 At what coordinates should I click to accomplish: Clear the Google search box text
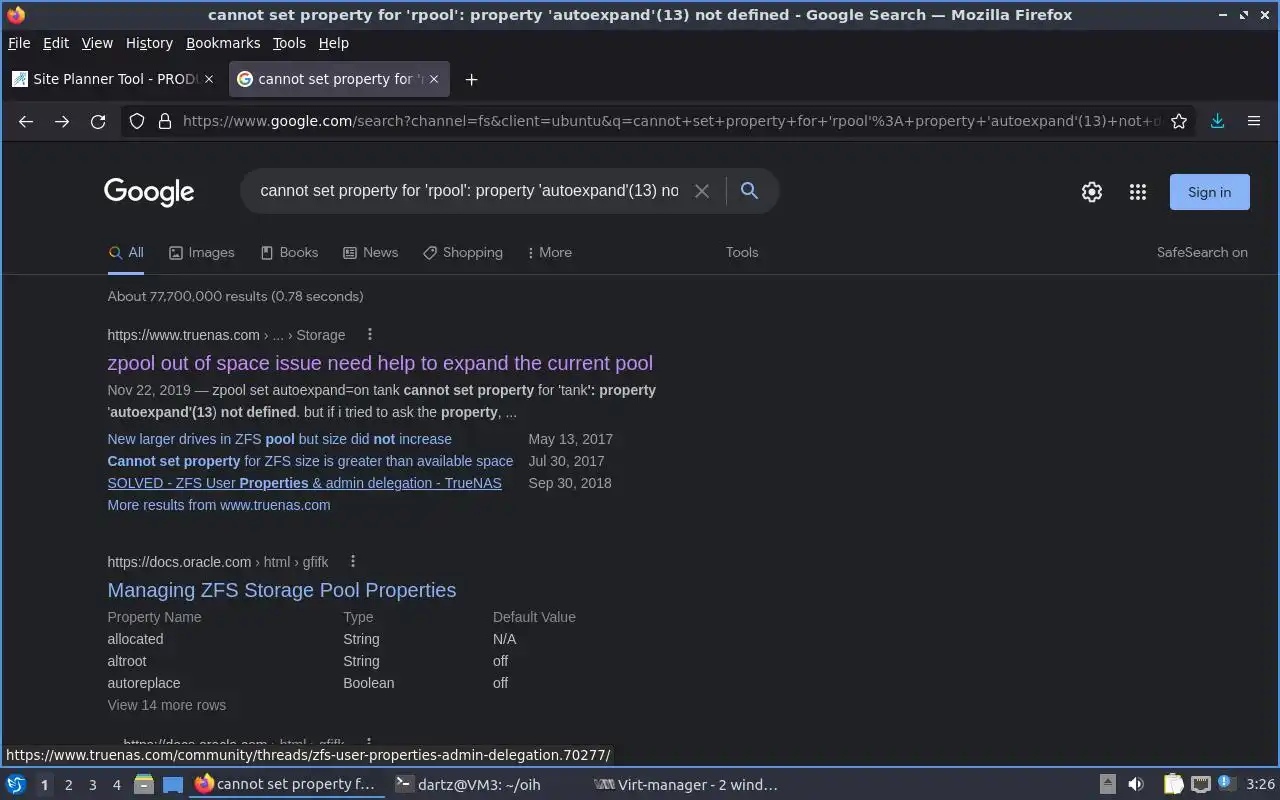(x=702, y=191)
